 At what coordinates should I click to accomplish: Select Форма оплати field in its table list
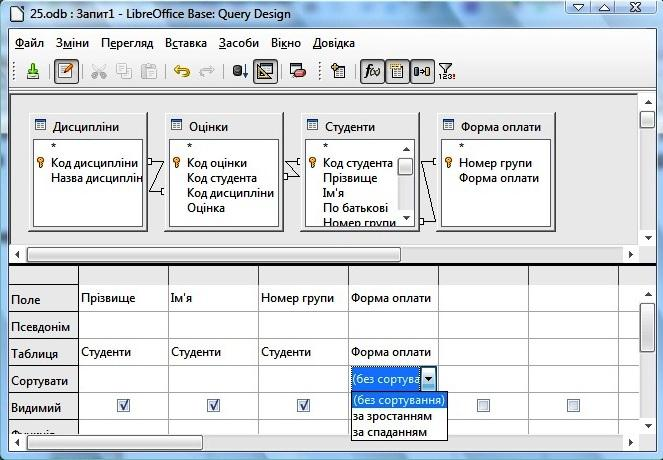pyautogui.click(x=499, y=178)
